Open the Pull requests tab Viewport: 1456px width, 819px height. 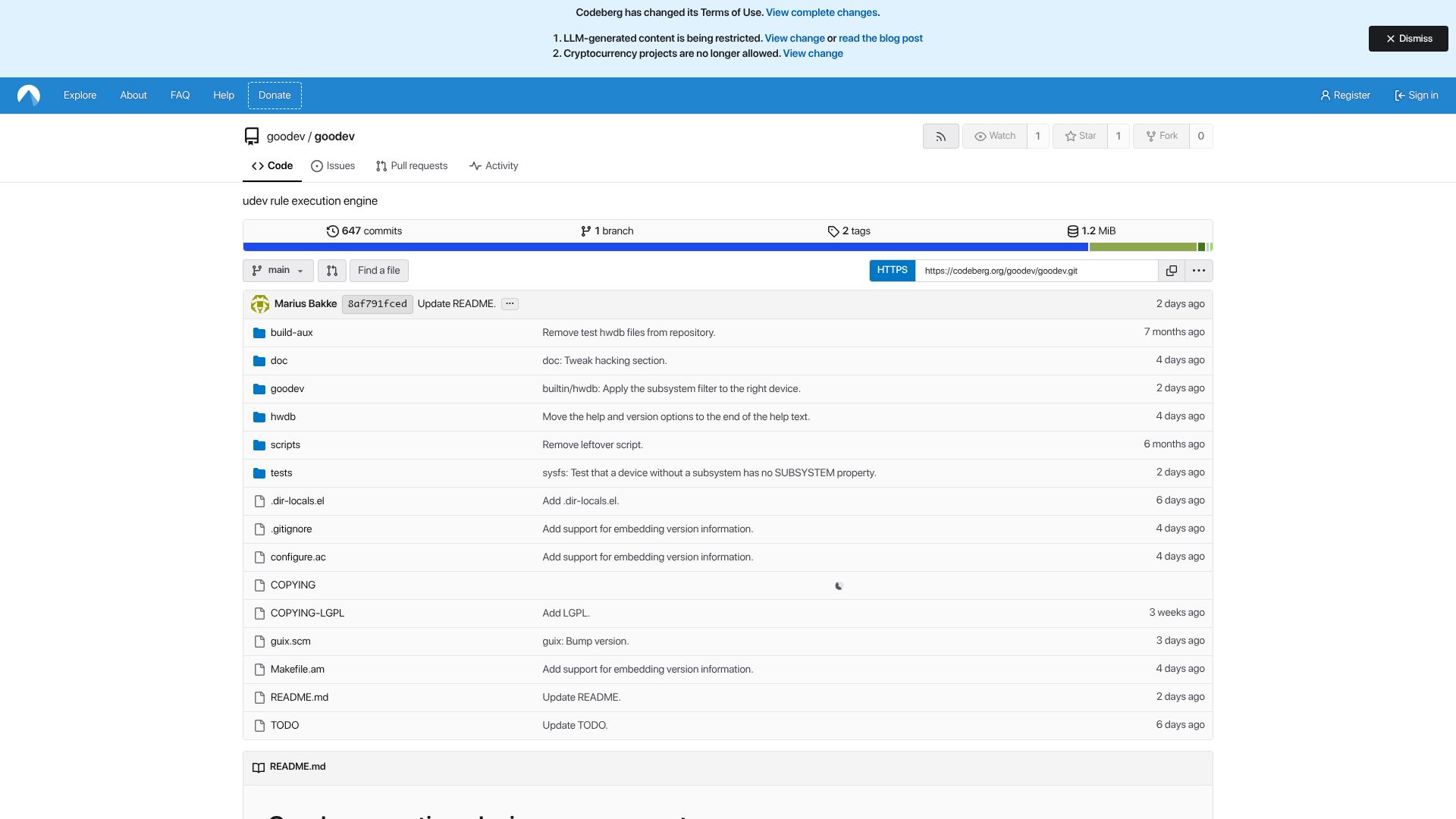point(412,166)
